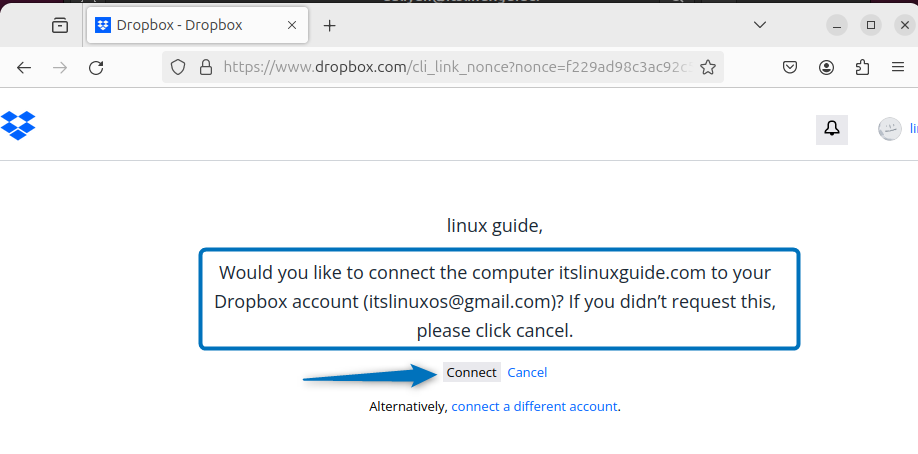
Task: View site security via padlock icon
Action: click(205, 67)
